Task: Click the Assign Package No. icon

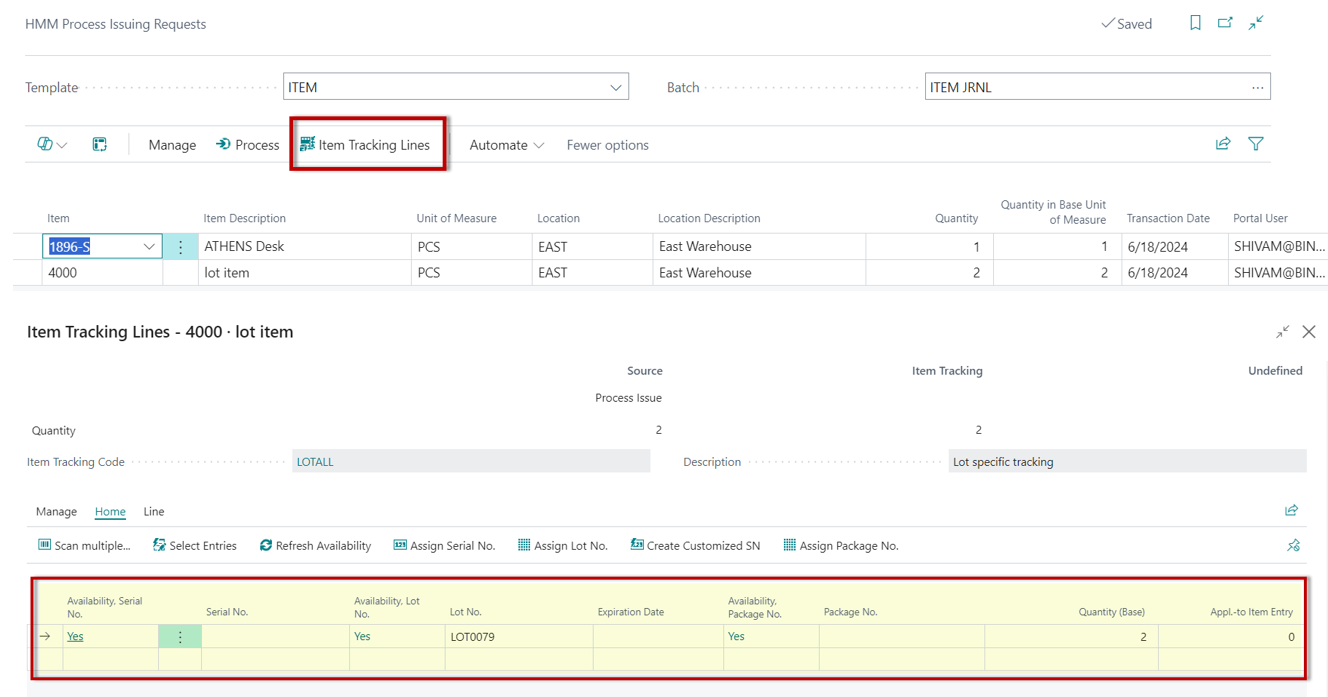Action: (789, 545)
